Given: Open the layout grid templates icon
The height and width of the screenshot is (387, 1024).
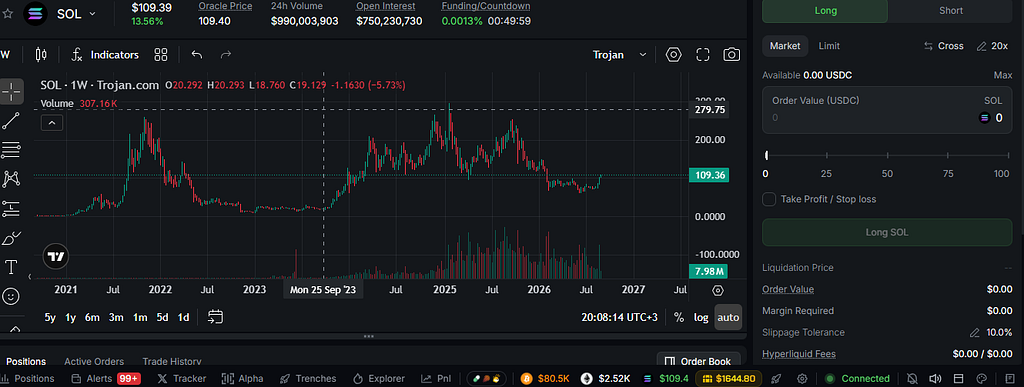Looking at the screenshot, I should point(161,55).
